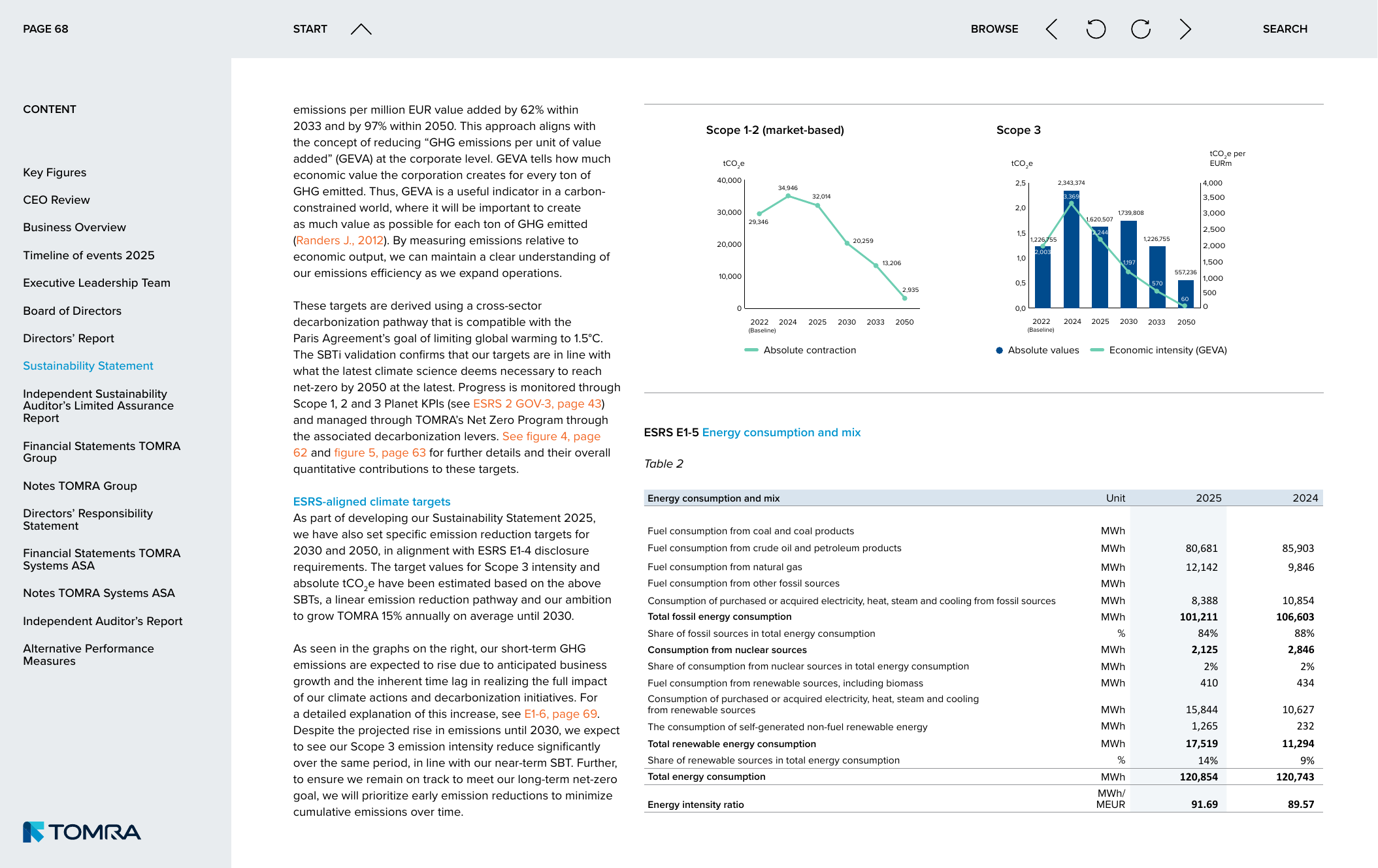
Task: Open Executive Leadership Team section
Action: [x=97, y=283]
